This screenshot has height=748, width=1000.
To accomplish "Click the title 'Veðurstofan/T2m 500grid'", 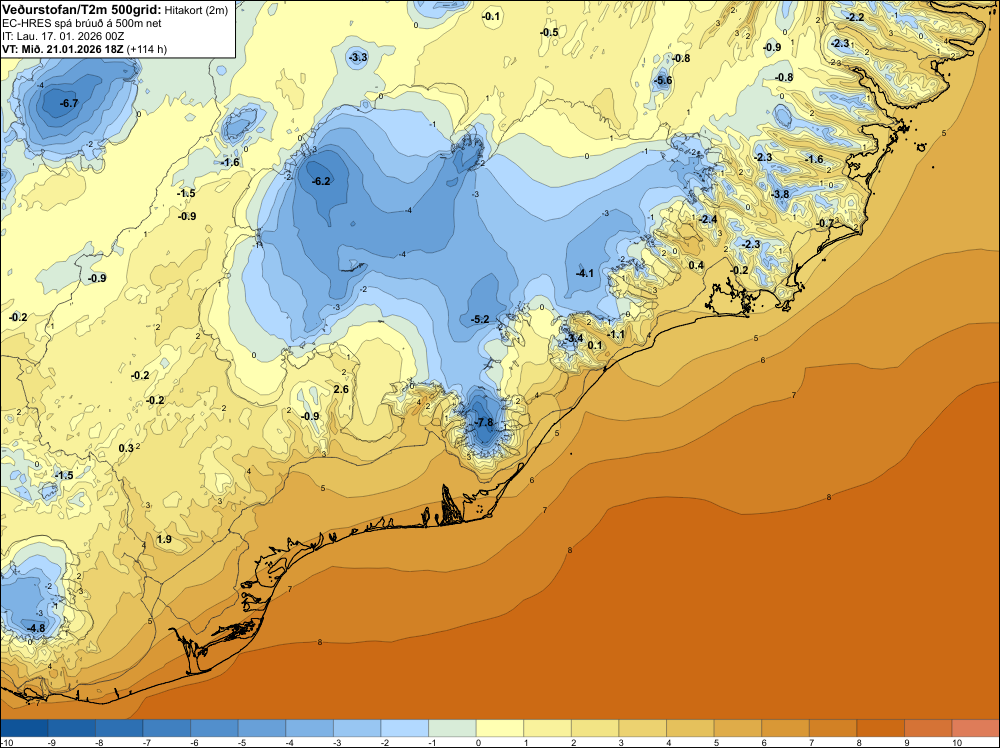I will tap(81, 9).
